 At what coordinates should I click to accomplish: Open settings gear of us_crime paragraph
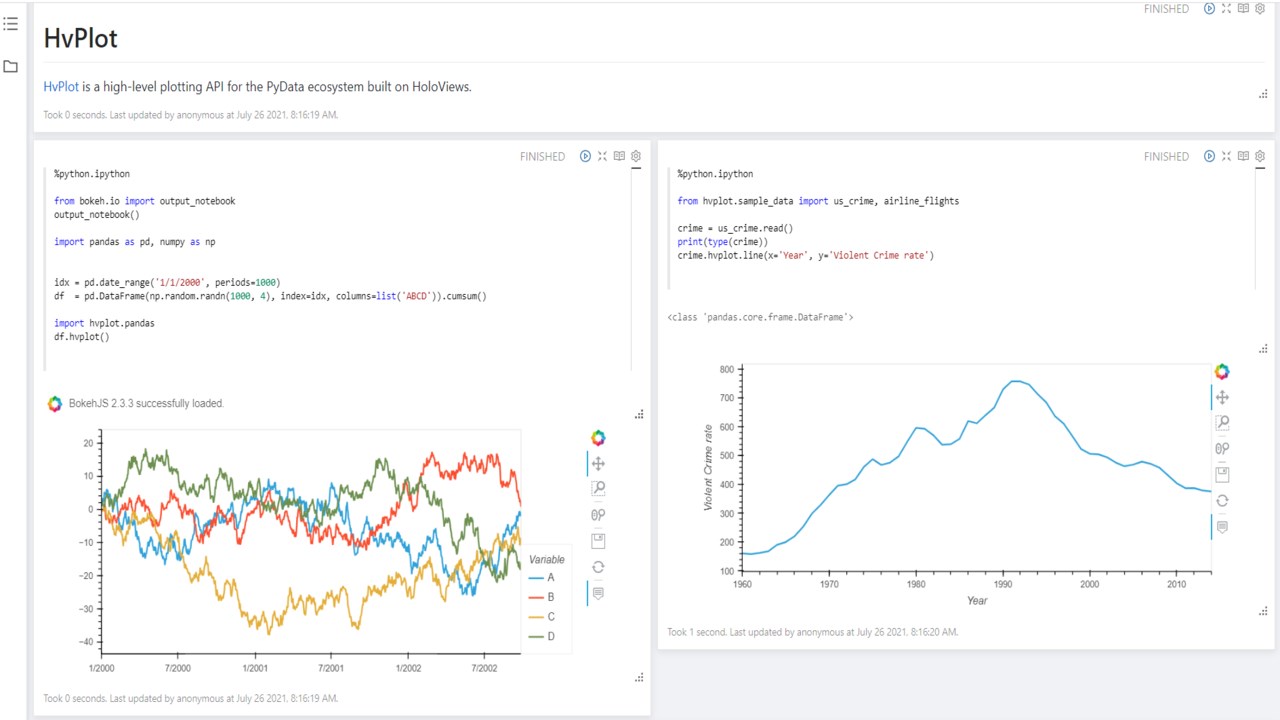coord(1260,156)
